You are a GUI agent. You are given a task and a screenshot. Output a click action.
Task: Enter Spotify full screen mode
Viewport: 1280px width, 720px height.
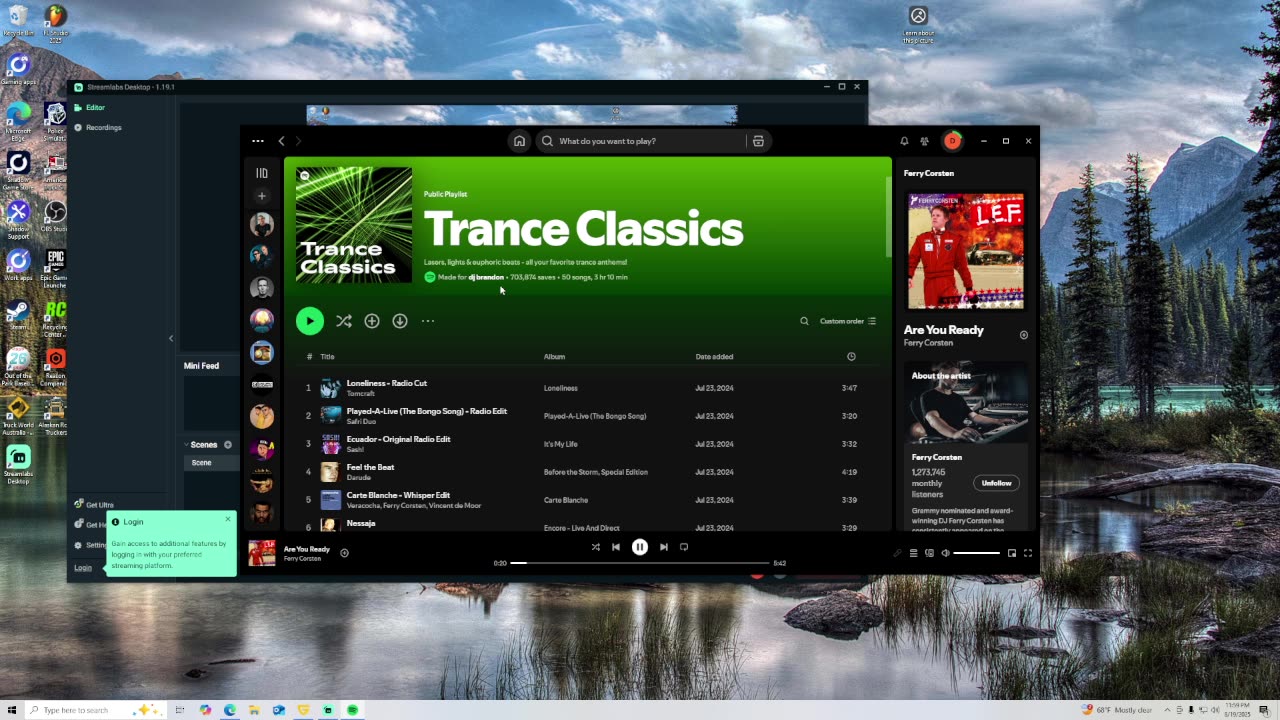click(1027, 553)
